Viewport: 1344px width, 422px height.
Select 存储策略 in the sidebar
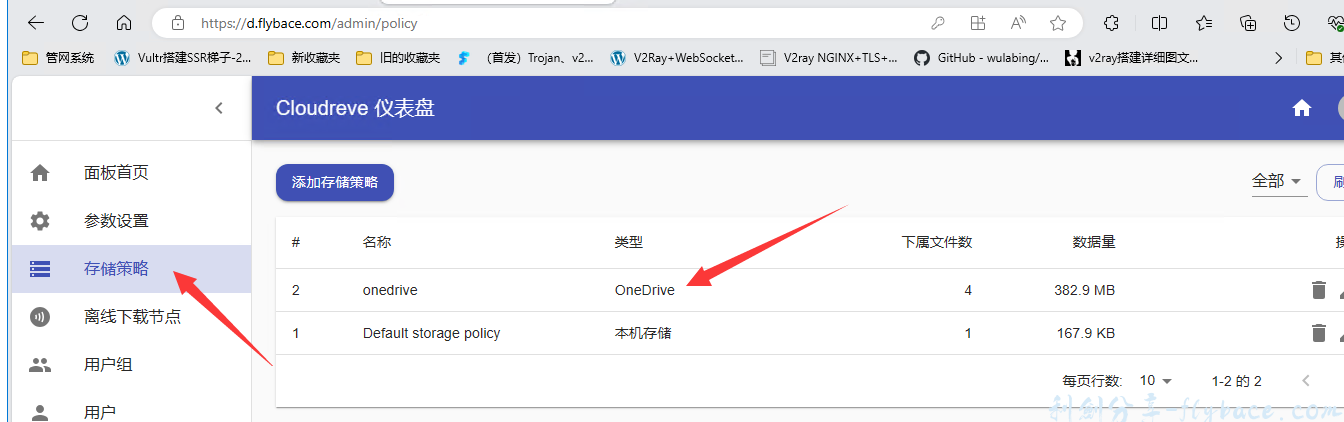click(x=116, y=269)
